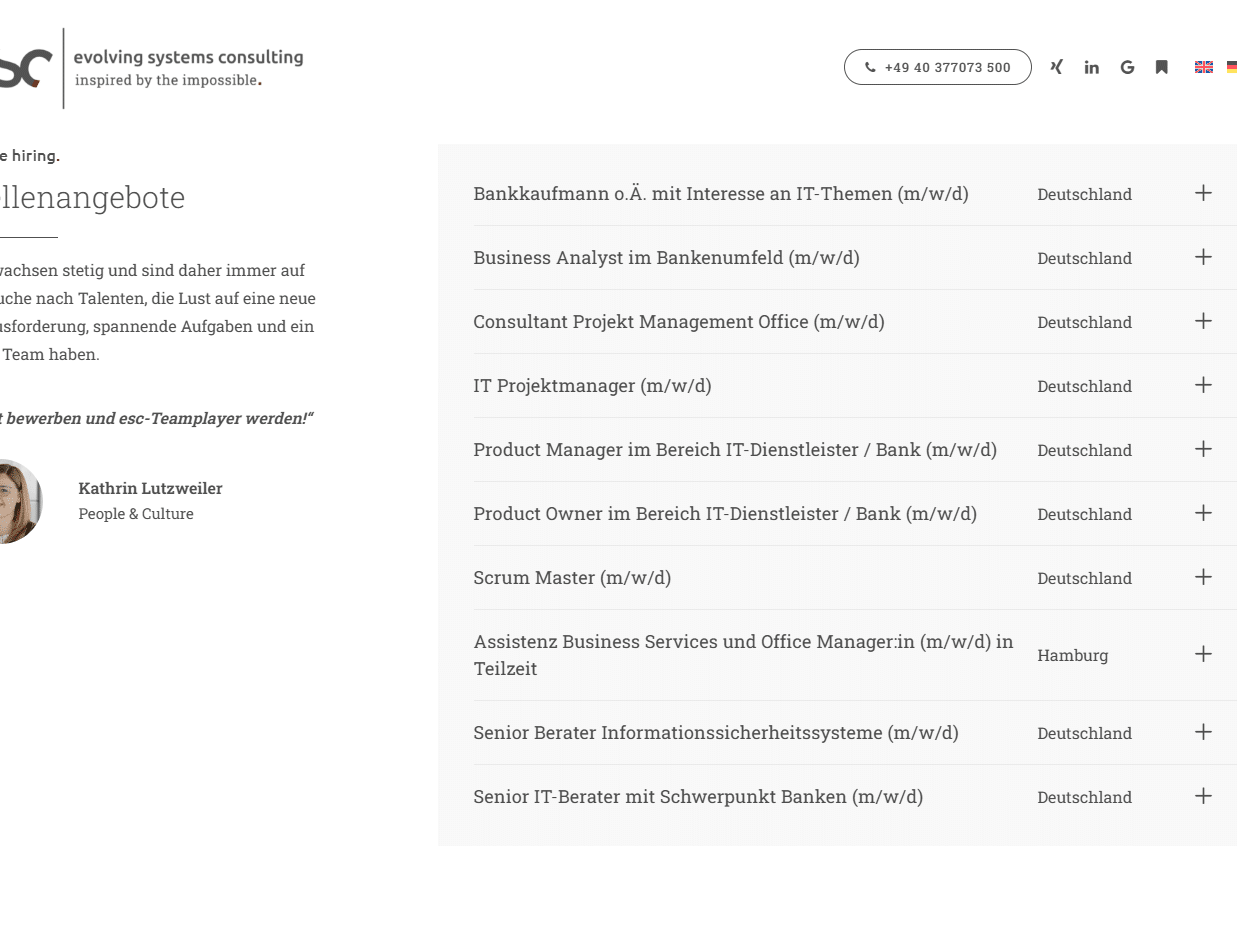Click Kathrin Lutzweiler's profile photo
The image size is (1237, 928).
click(x=18, y=501)
